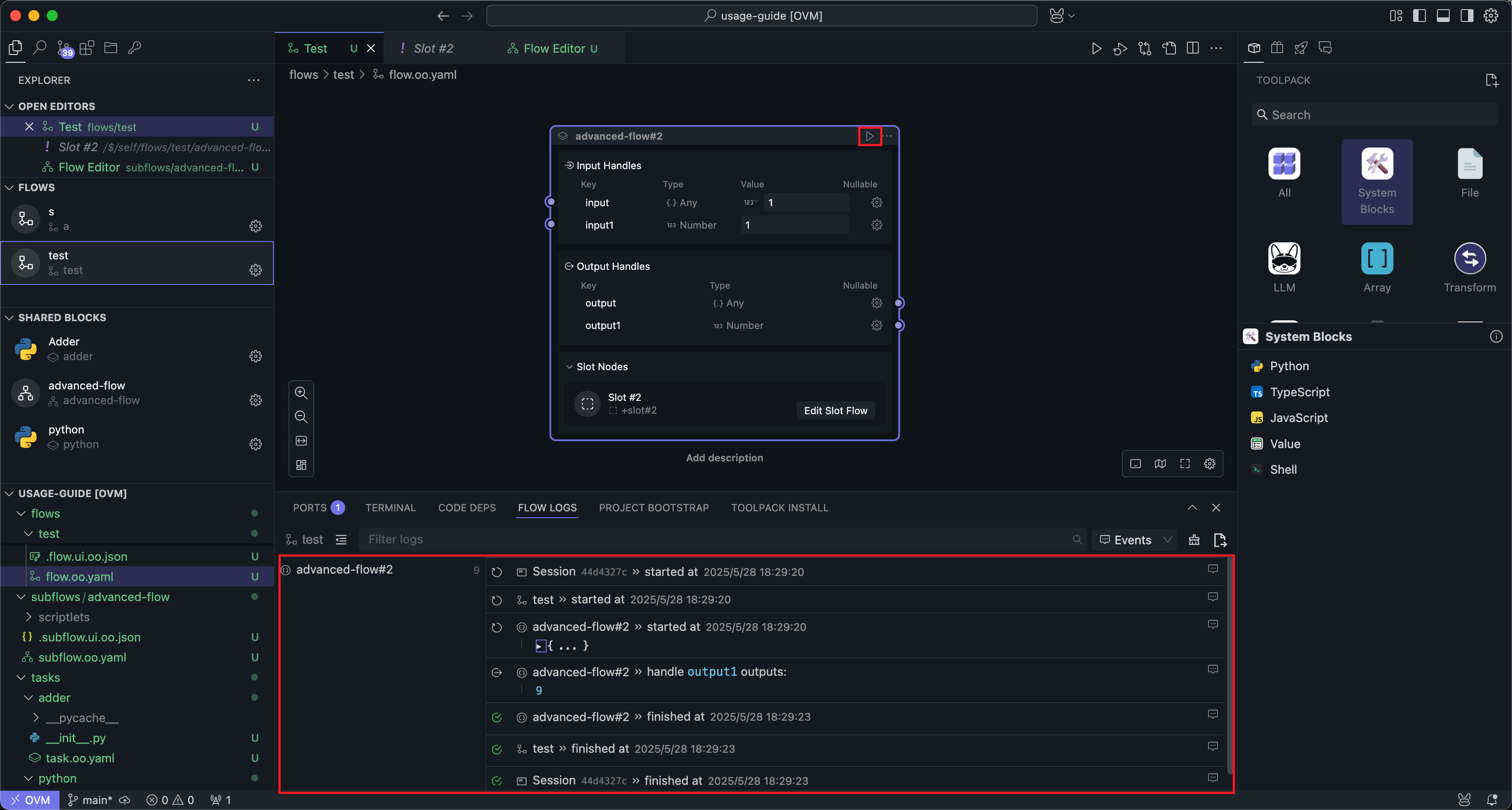1512x810 pixels.
Task: Click the Filter logs input field
Action: tap(716, 539)
